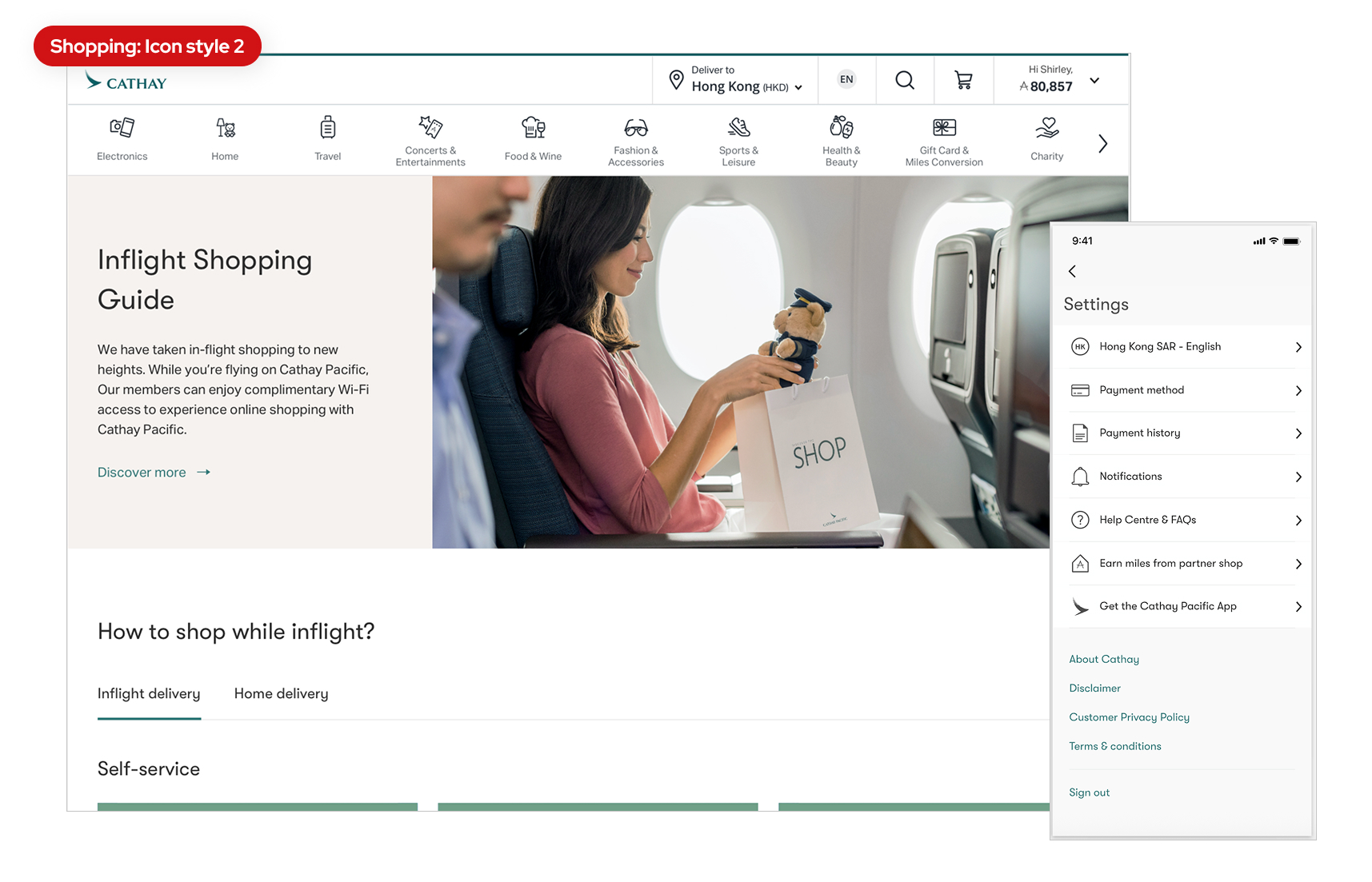Click the Discover more link

click(x=154, y=473)
